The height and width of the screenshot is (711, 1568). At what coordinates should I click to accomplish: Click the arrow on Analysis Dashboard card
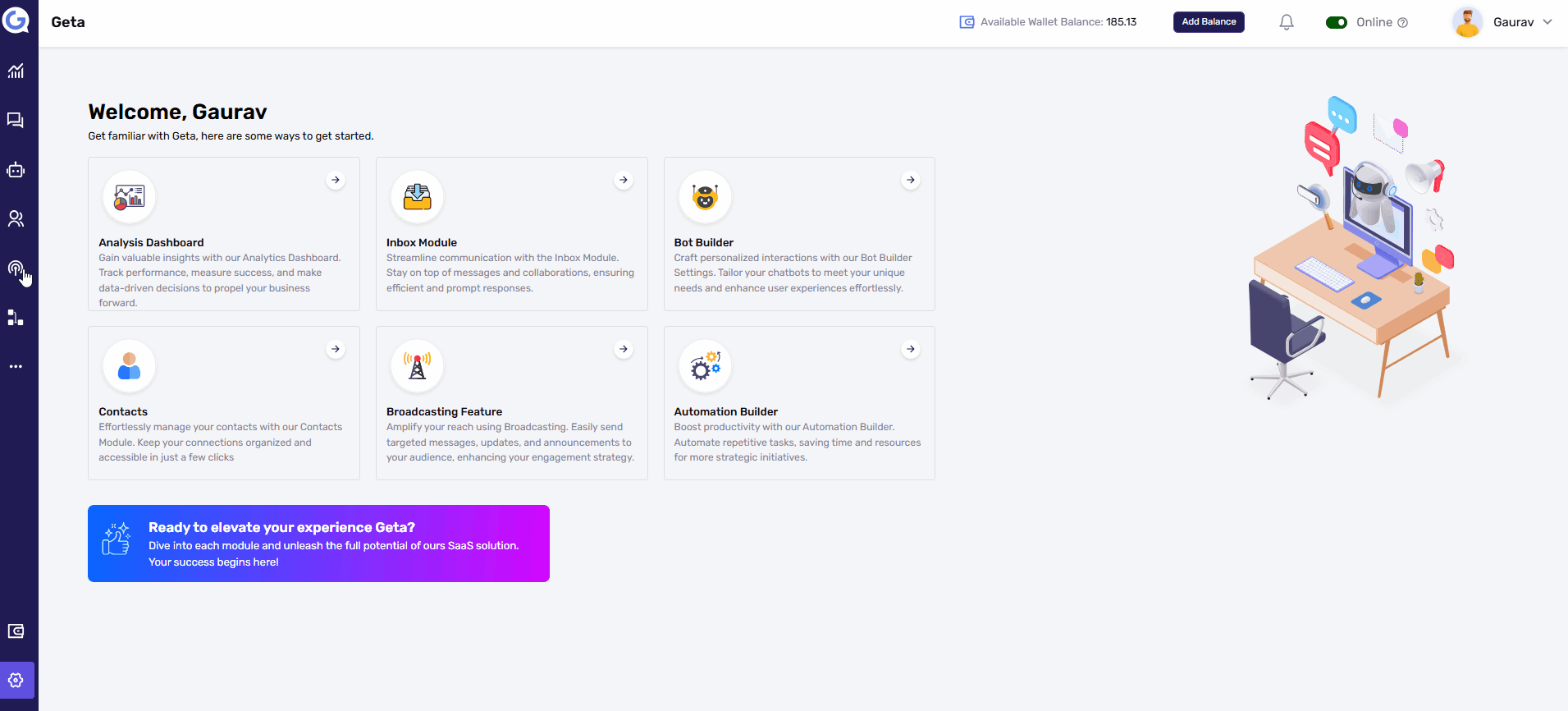[336, 180]
